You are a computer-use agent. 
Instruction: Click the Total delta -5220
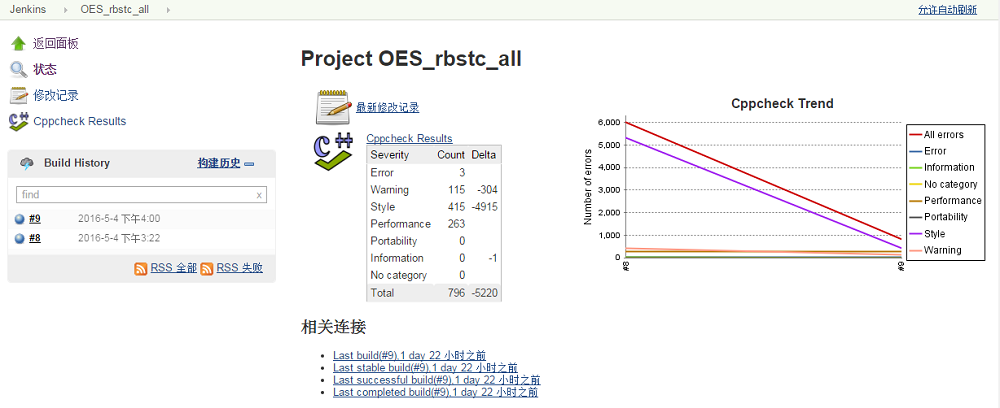pyautogui.click(x=485, y=293)
